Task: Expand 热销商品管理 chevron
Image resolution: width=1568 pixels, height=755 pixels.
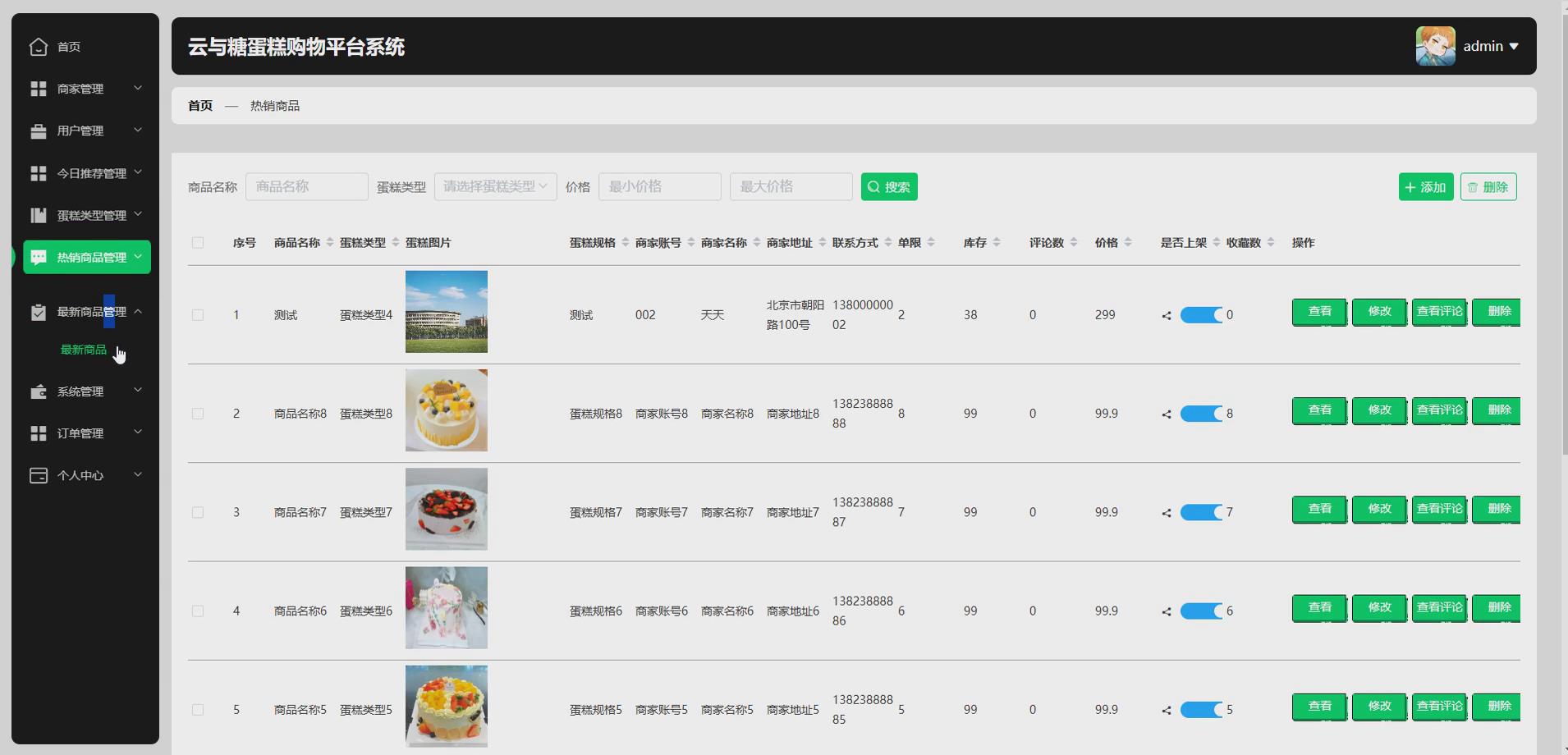Action: (138, 256)
